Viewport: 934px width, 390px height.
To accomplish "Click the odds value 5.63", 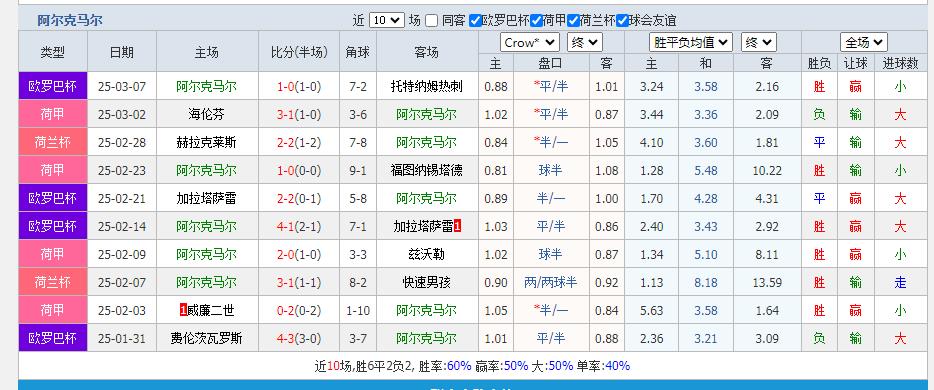I will [652, 310].
